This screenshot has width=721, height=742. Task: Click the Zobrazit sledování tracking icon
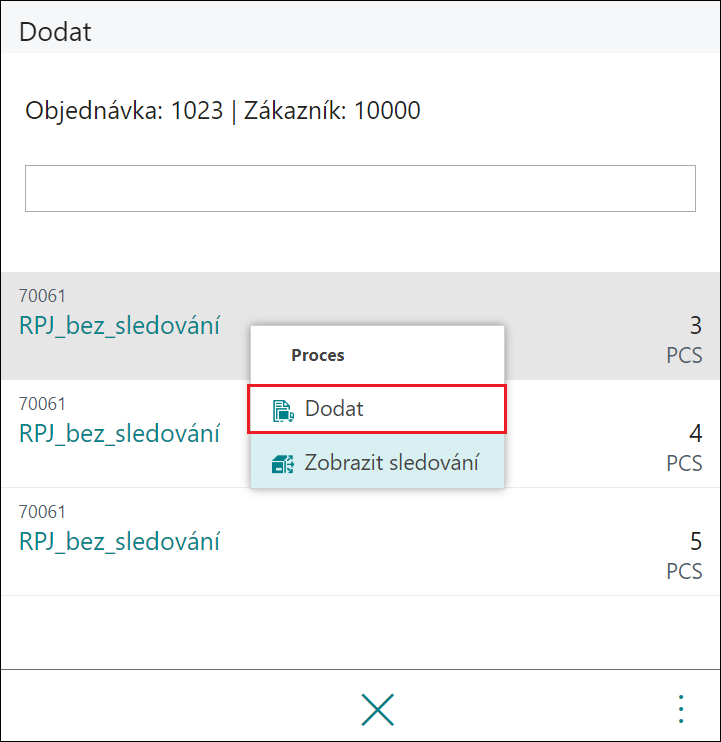(x=283, y=464)
